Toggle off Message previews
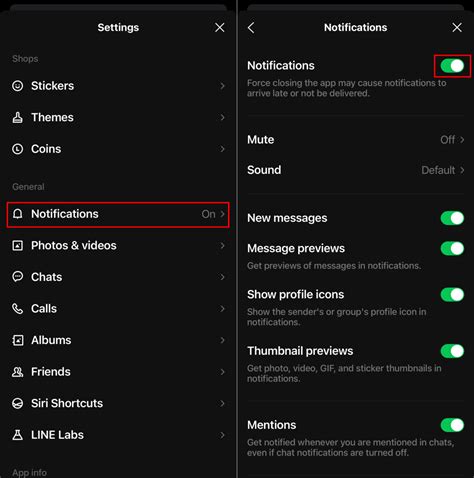 click(x=452, y=248)
